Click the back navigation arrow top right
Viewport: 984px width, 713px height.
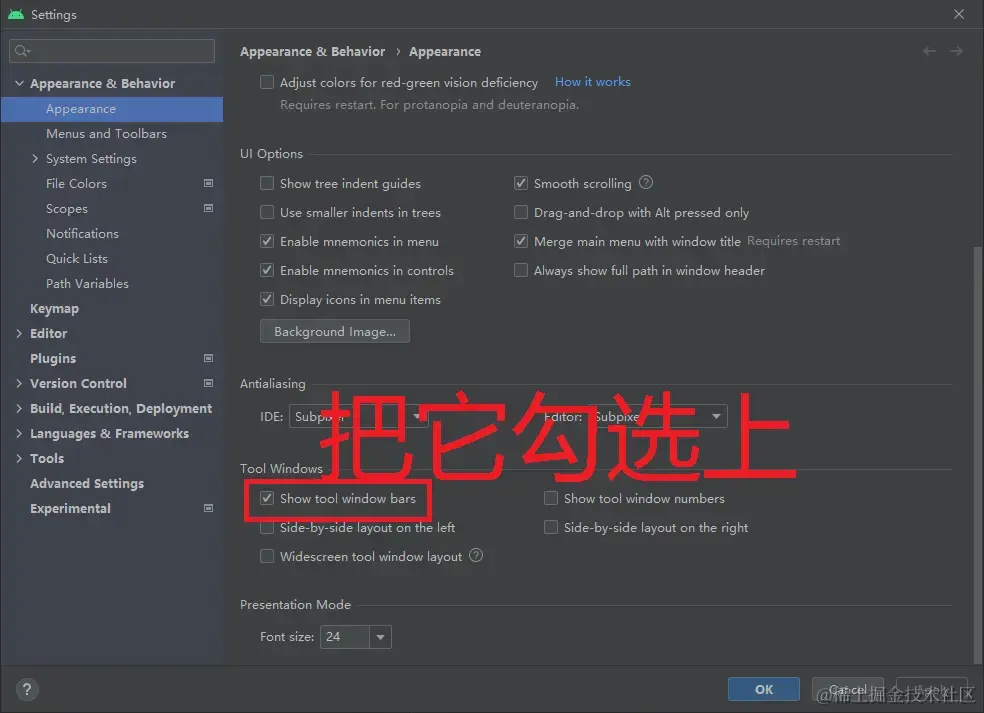click(928, 51)
